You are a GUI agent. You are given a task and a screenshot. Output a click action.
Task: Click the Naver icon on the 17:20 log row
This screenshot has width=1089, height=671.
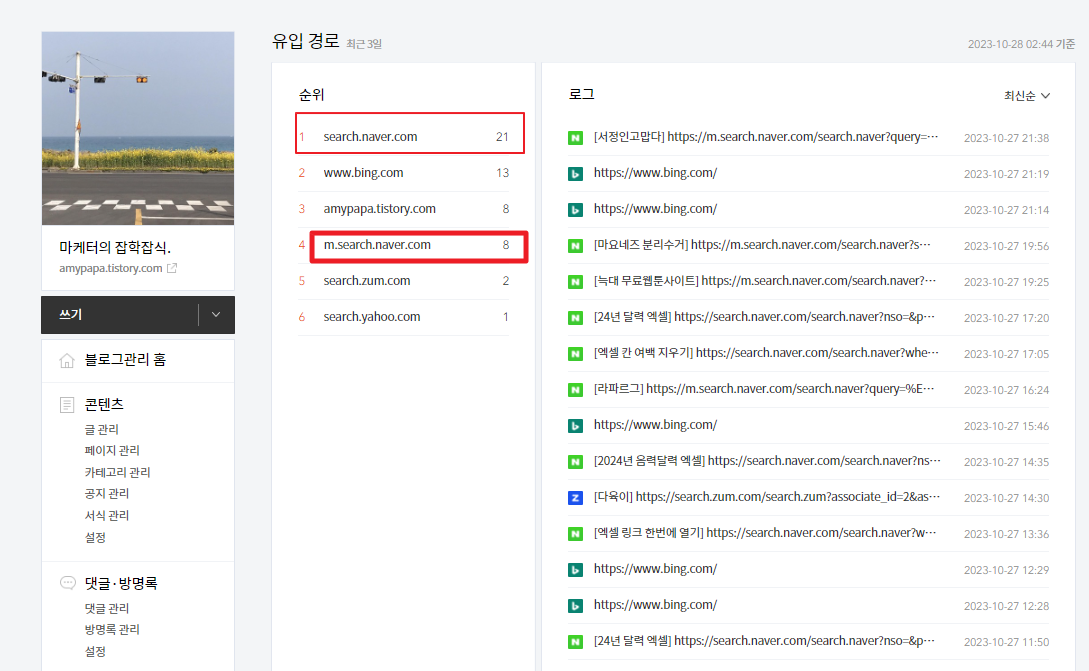[575, 318]
